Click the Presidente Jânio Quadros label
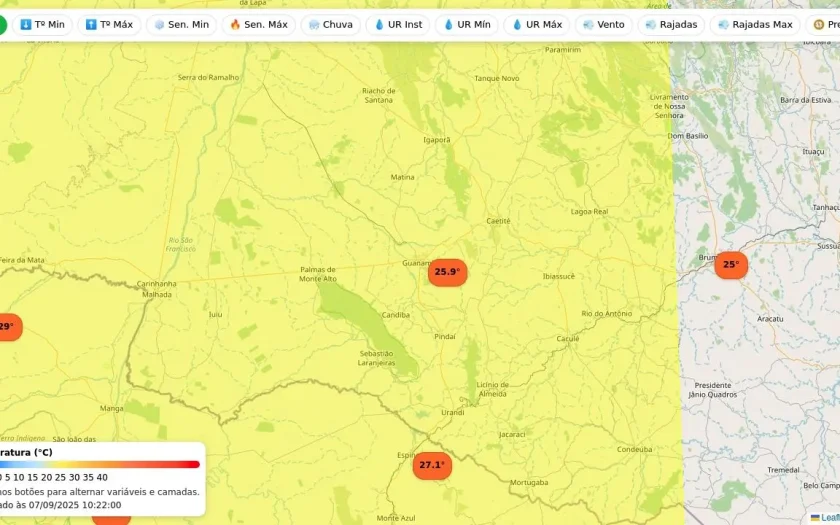This screenshot has width=840, height=525. point(712,390)
